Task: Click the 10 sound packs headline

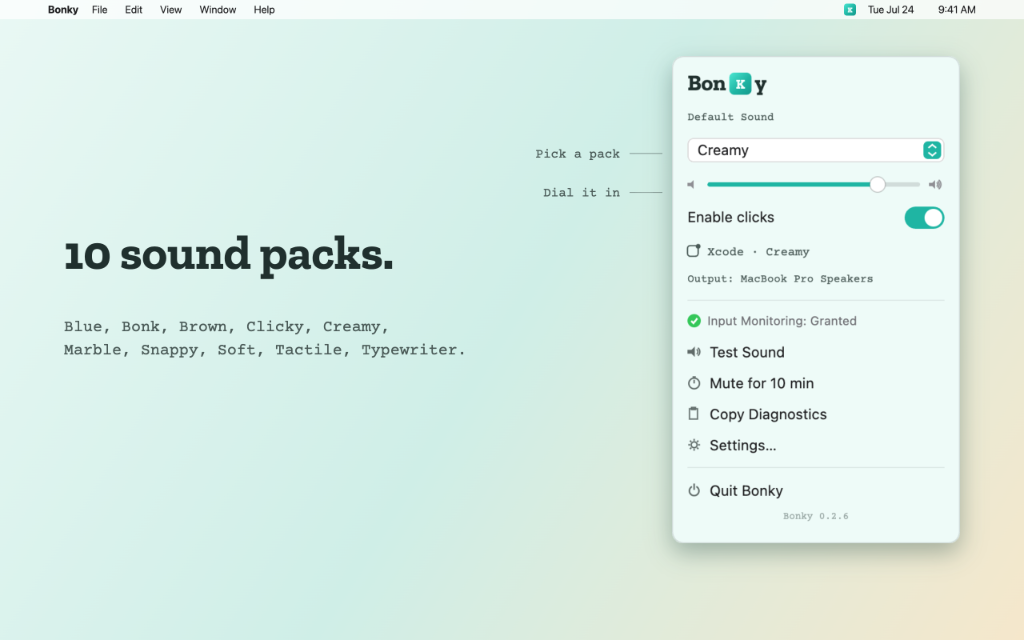Action: tap(229, 255)
